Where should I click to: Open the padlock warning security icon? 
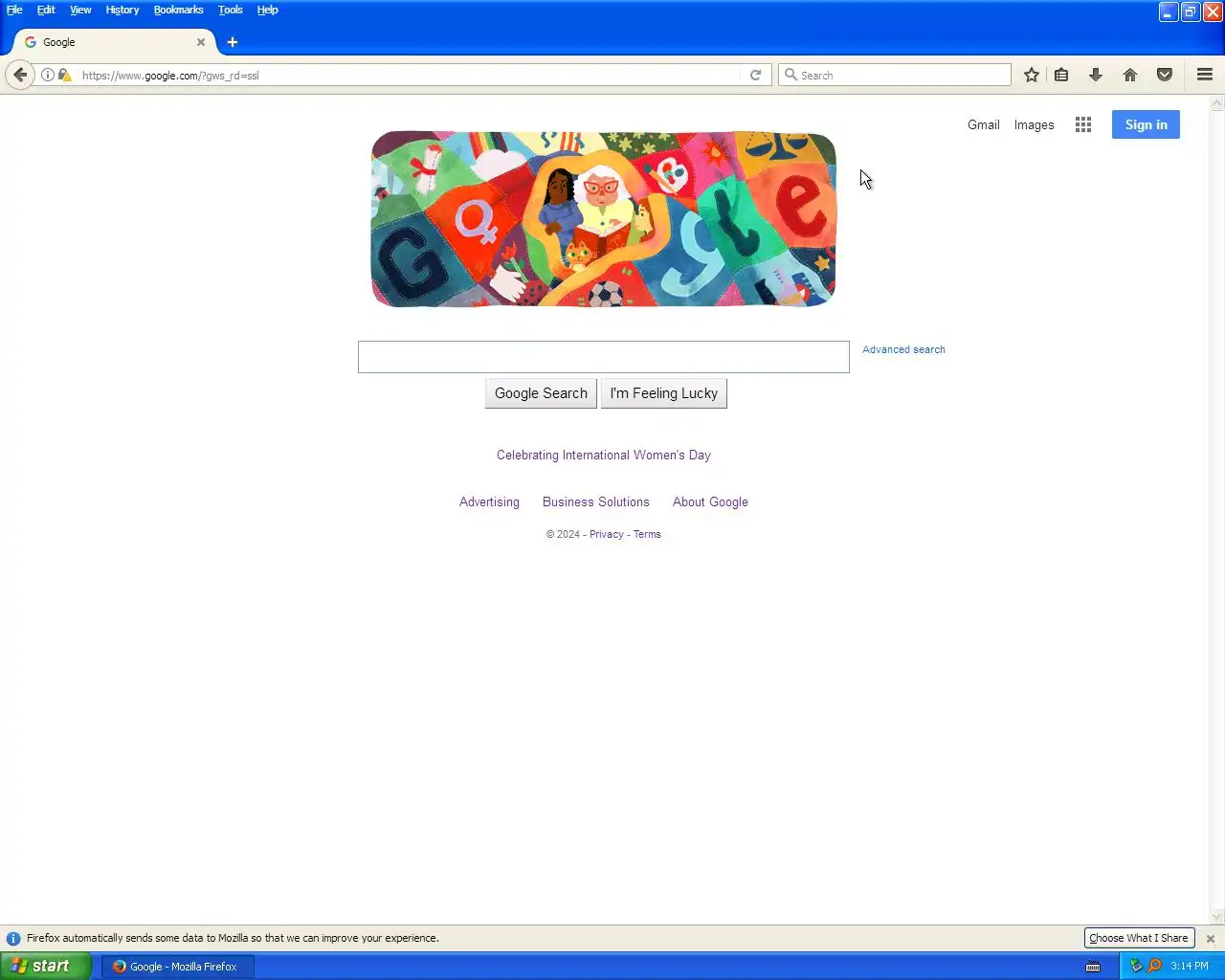[x=64, y=75]
